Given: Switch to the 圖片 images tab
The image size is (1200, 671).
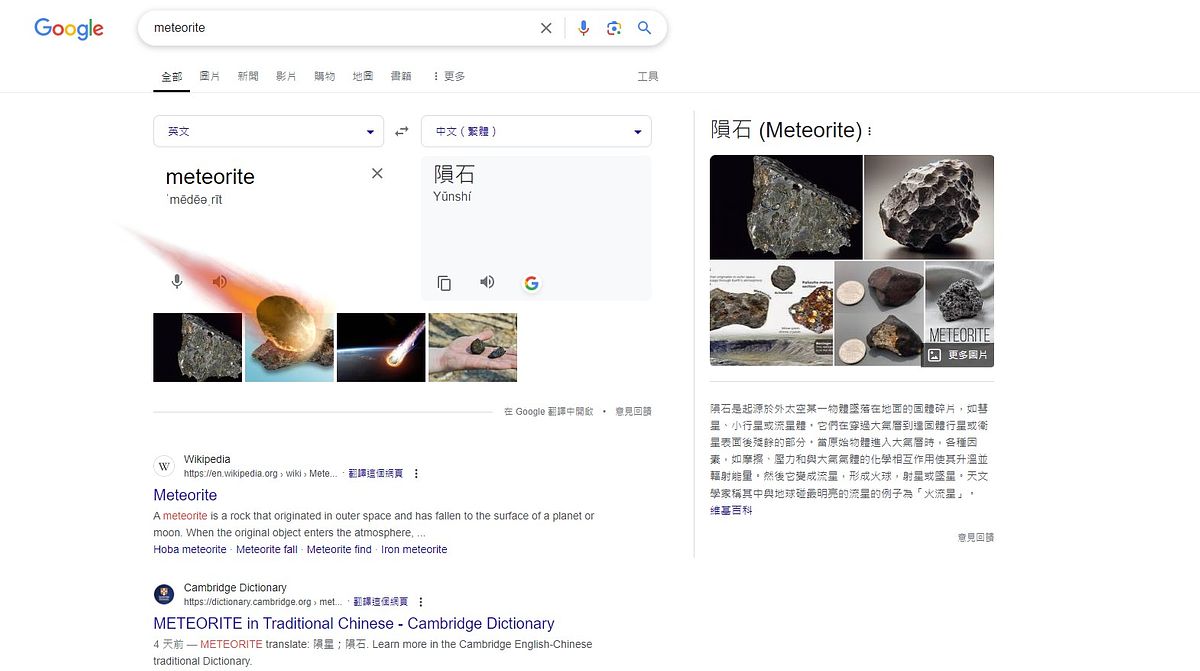Looking at the screenshot, I should [x=209, y=76].
